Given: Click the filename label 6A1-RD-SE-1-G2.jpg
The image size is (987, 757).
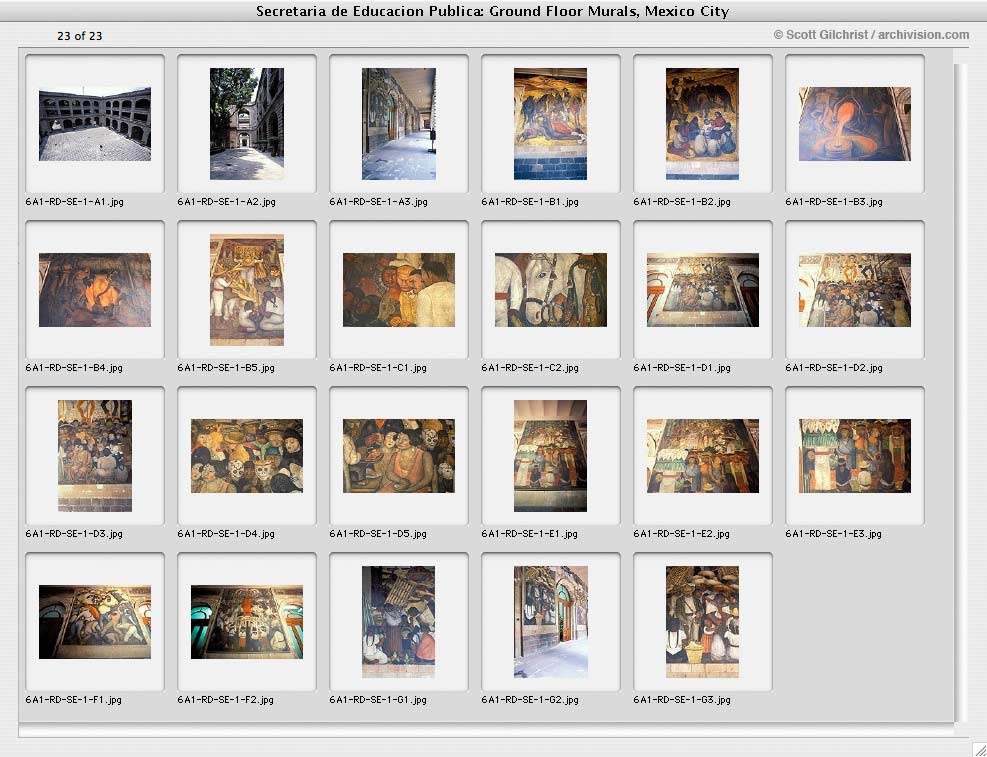Looking at the screenshot, I should click(x=530, y=700).
